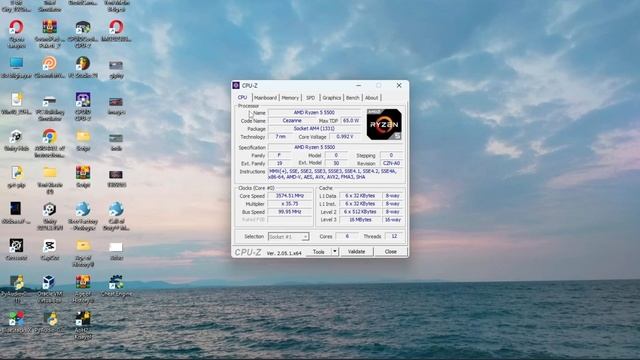The image size is (640, 360).
Task: Open the Google Chrome desktop shortcut
Action: pyautogui.click(x=49, y=136)
